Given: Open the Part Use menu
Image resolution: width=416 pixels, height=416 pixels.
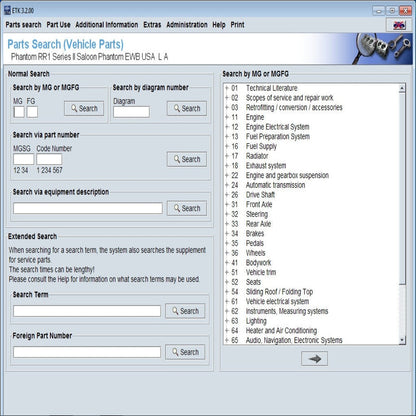Looking at the screenshot, I should [58, 25].
